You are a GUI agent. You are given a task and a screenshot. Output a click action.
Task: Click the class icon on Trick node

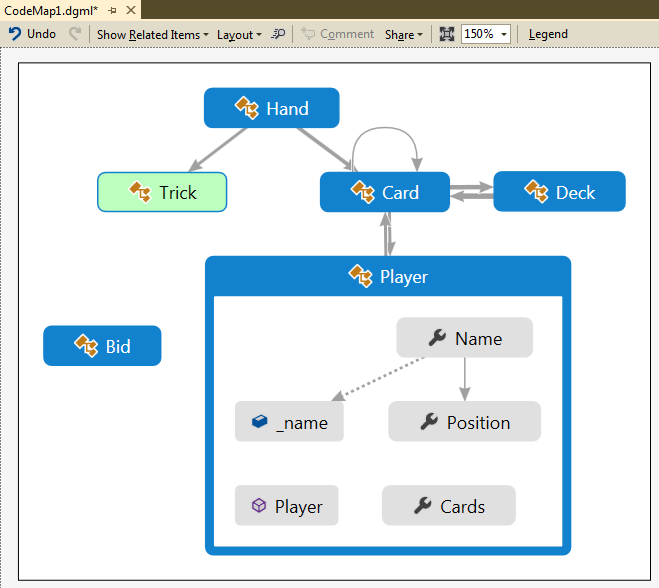pyautogui.click(x=140, y=192)
